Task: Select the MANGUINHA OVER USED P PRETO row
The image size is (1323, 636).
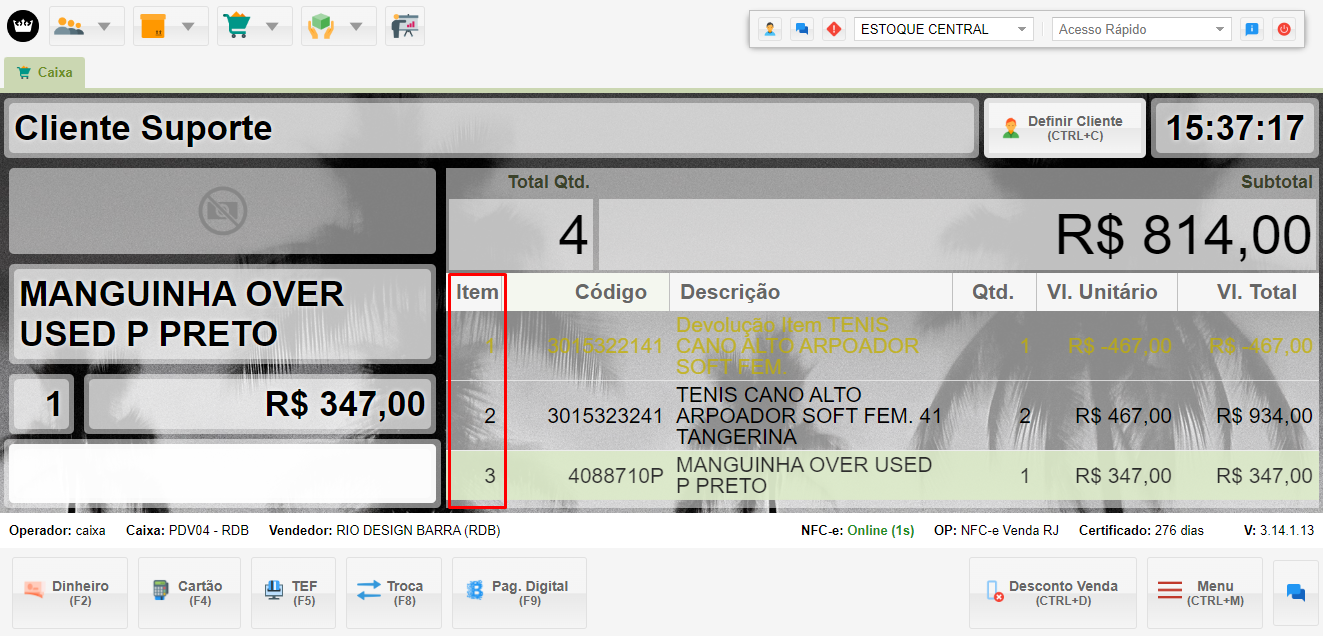Action: pos(804,476)
